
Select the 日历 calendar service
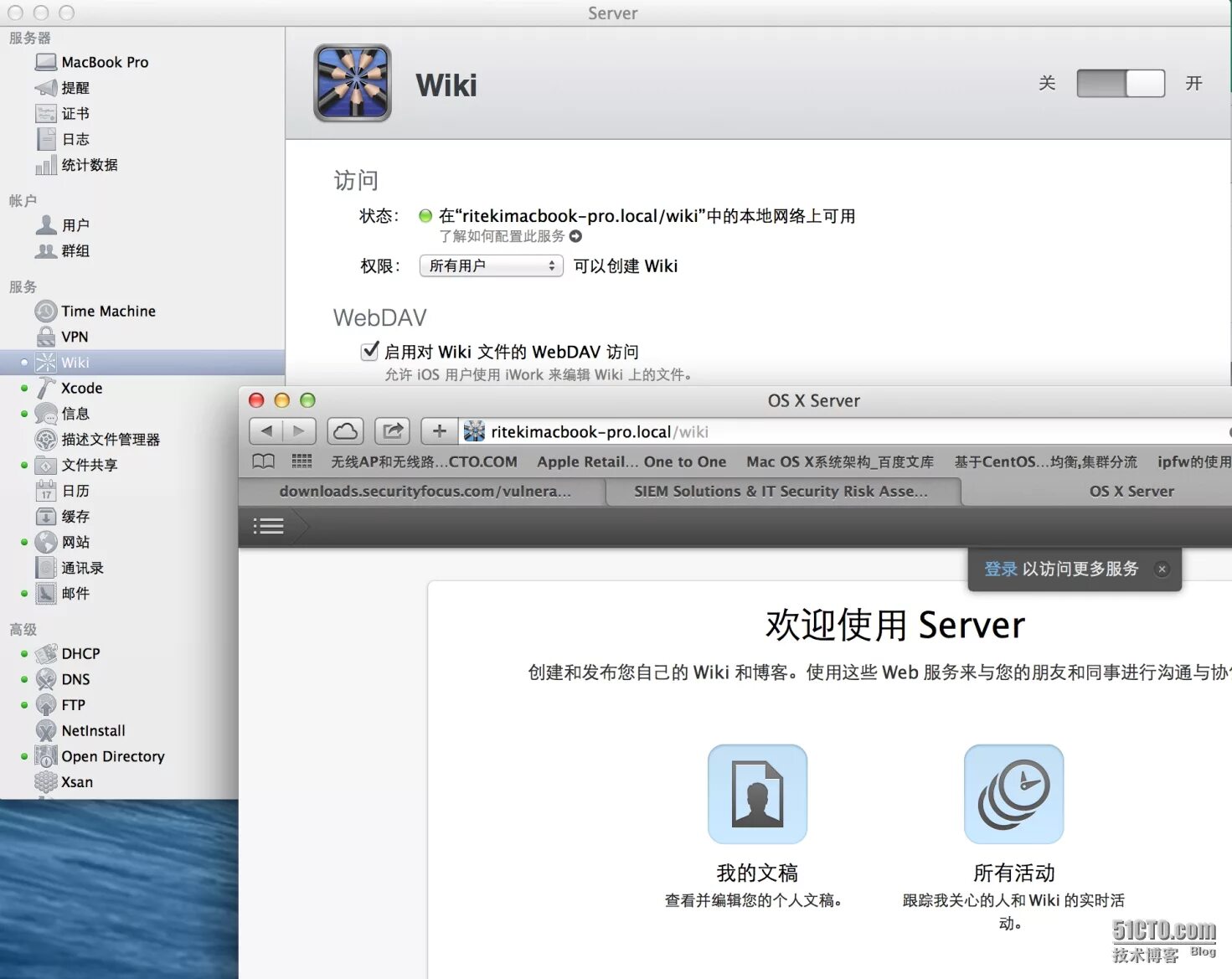(63, 491)
